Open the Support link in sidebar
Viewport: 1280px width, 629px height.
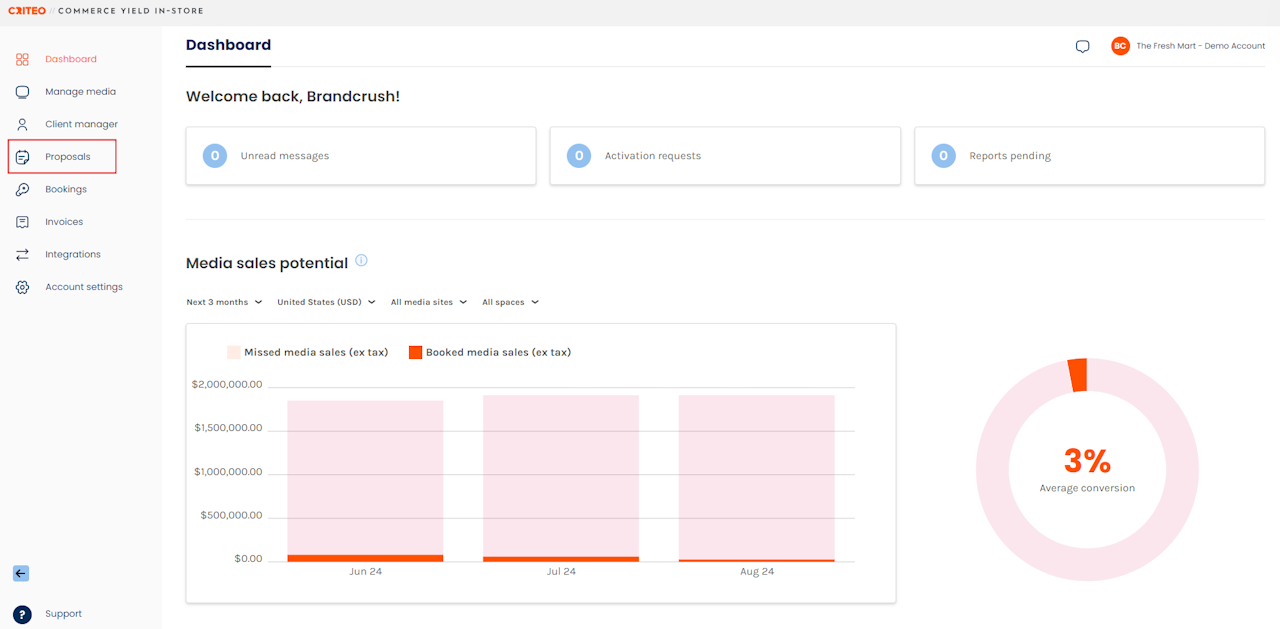(63, 614)
